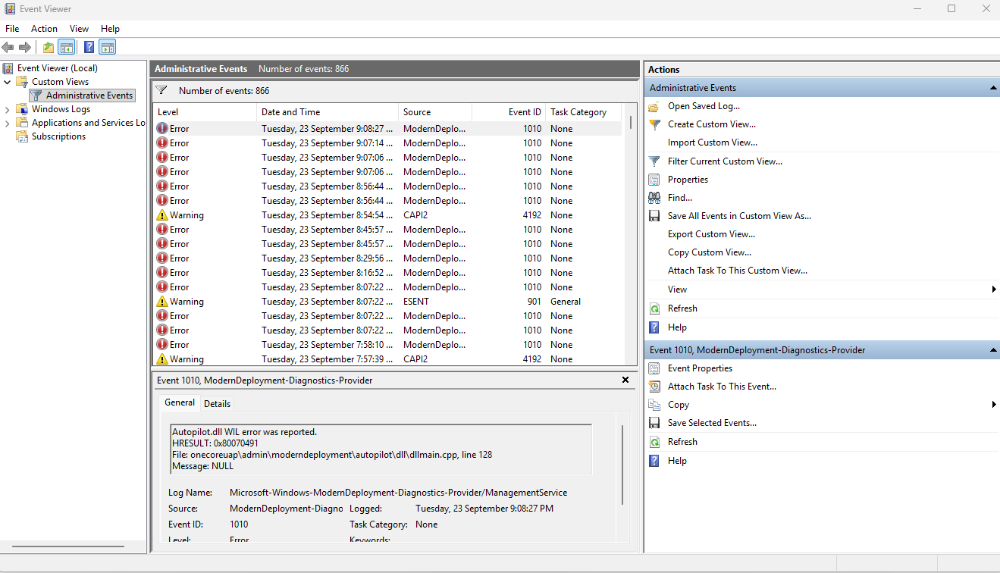The width and height of the screenshot is (1000, 573).
Task: Click the green Refresh icon under Administrative Events
Action: point(654,309)
